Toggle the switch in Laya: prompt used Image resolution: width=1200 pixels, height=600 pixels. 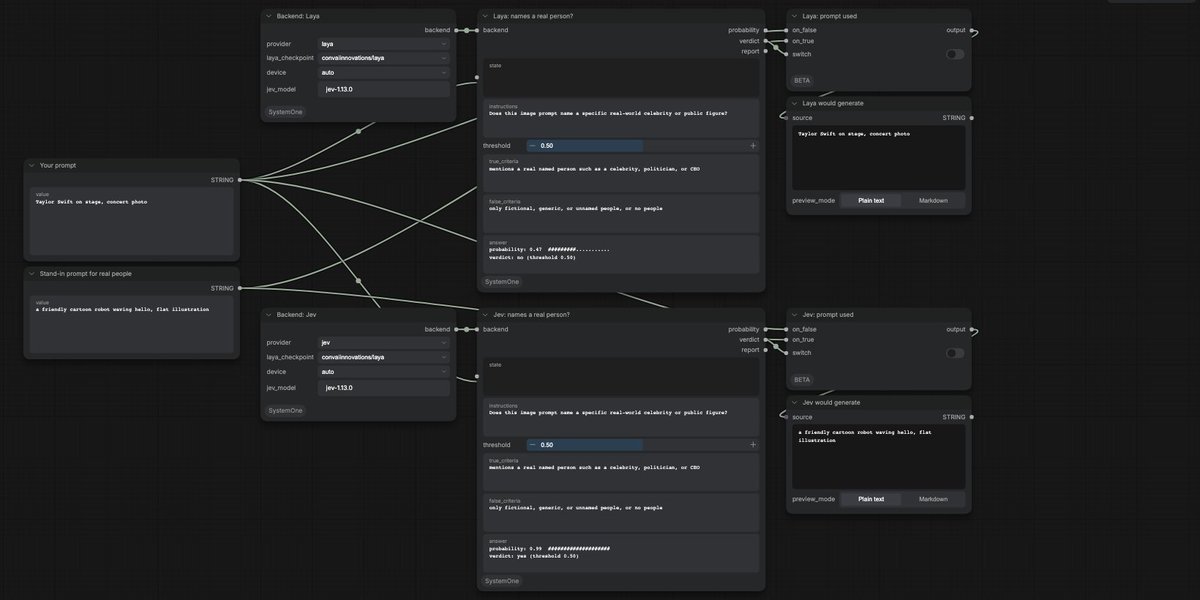955,54
